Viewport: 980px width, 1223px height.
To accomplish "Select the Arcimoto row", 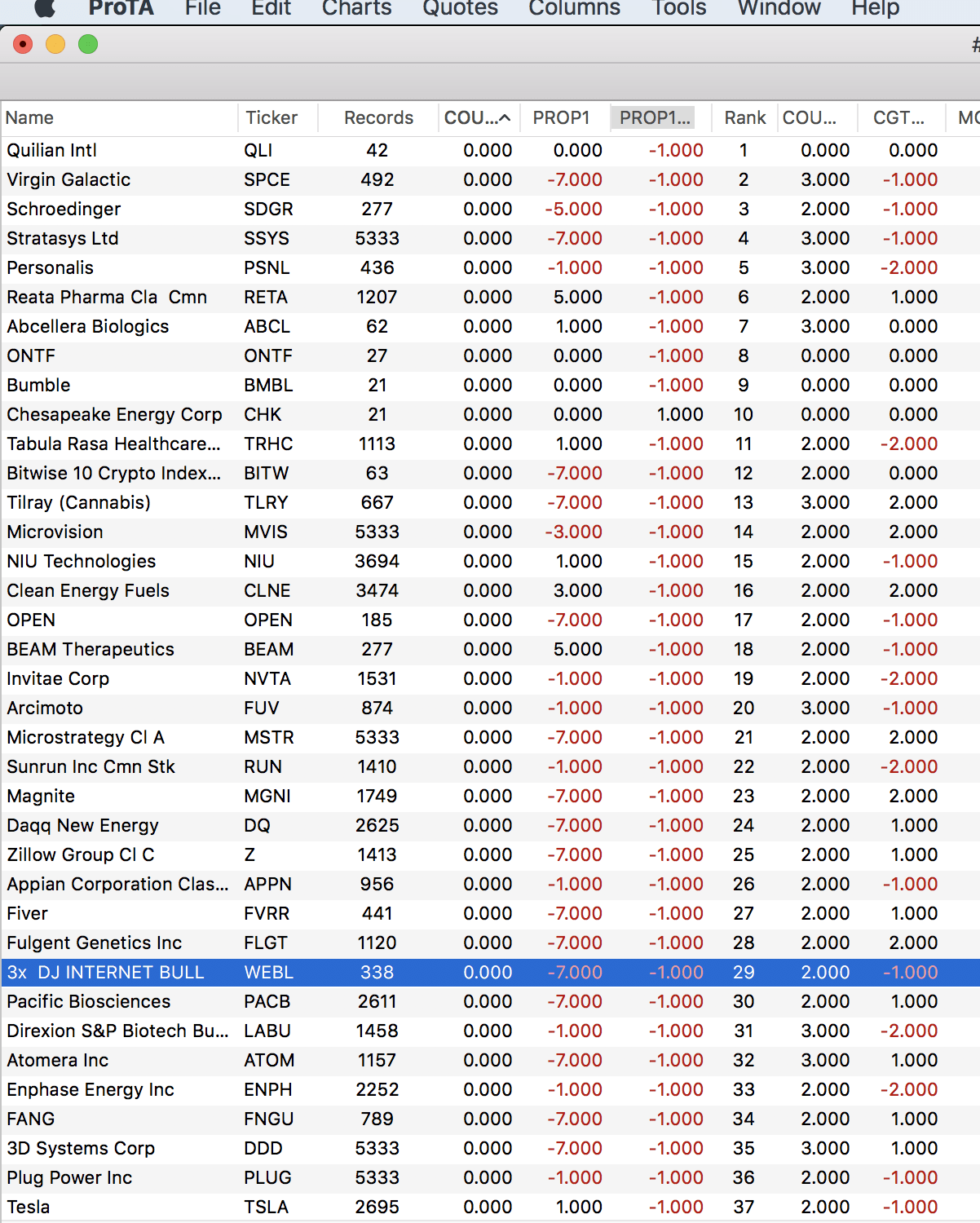I will 490,709.
